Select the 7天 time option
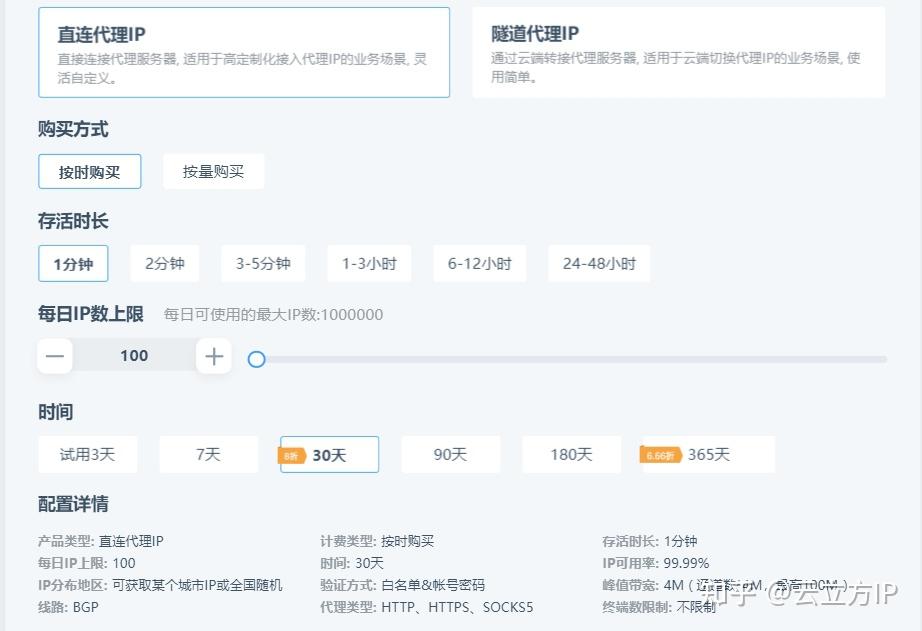Viewport: 922px width, 631px height. (208, 454)
